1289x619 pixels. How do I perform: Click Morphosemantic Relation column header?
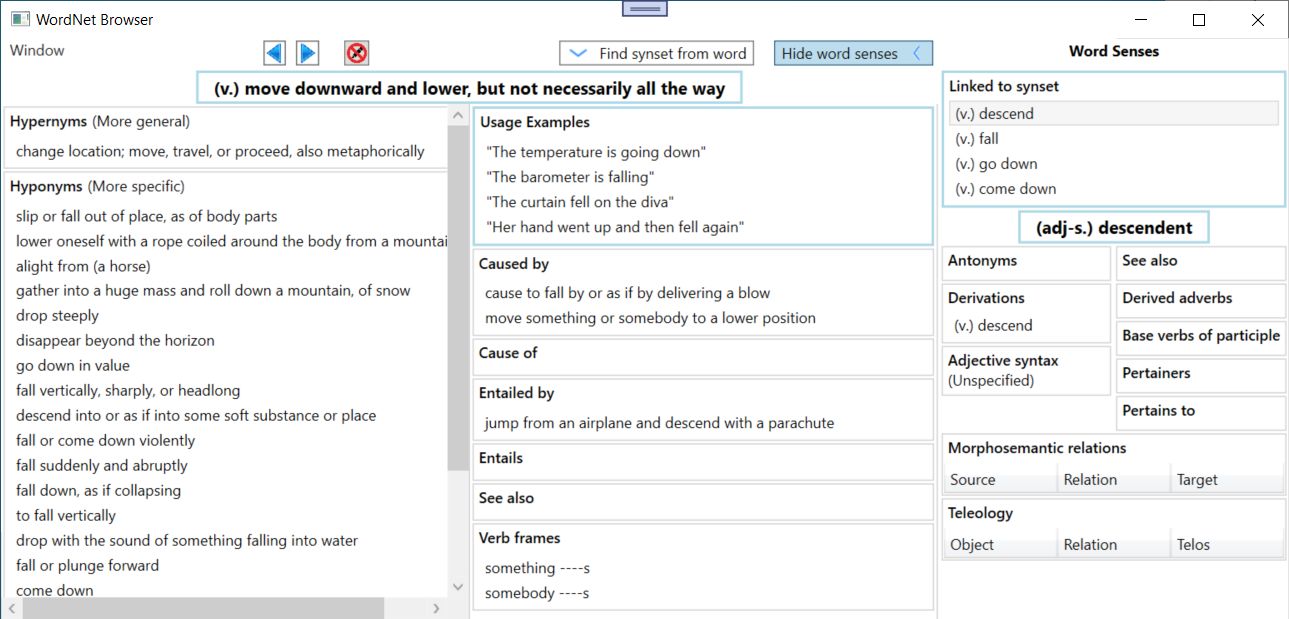point(1113,480)
